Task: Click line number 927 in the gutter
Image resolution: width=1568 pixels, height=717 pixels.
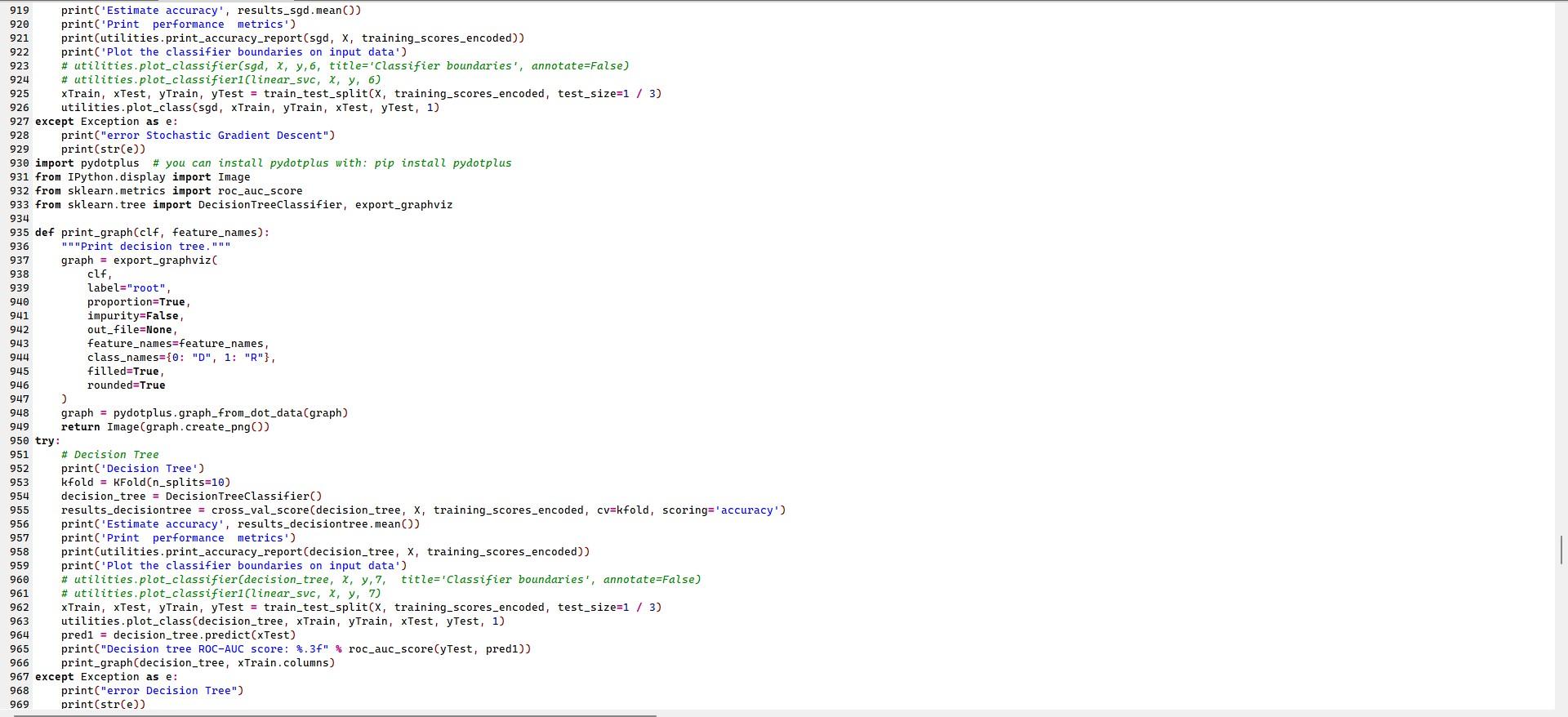Action: point(19,122)
